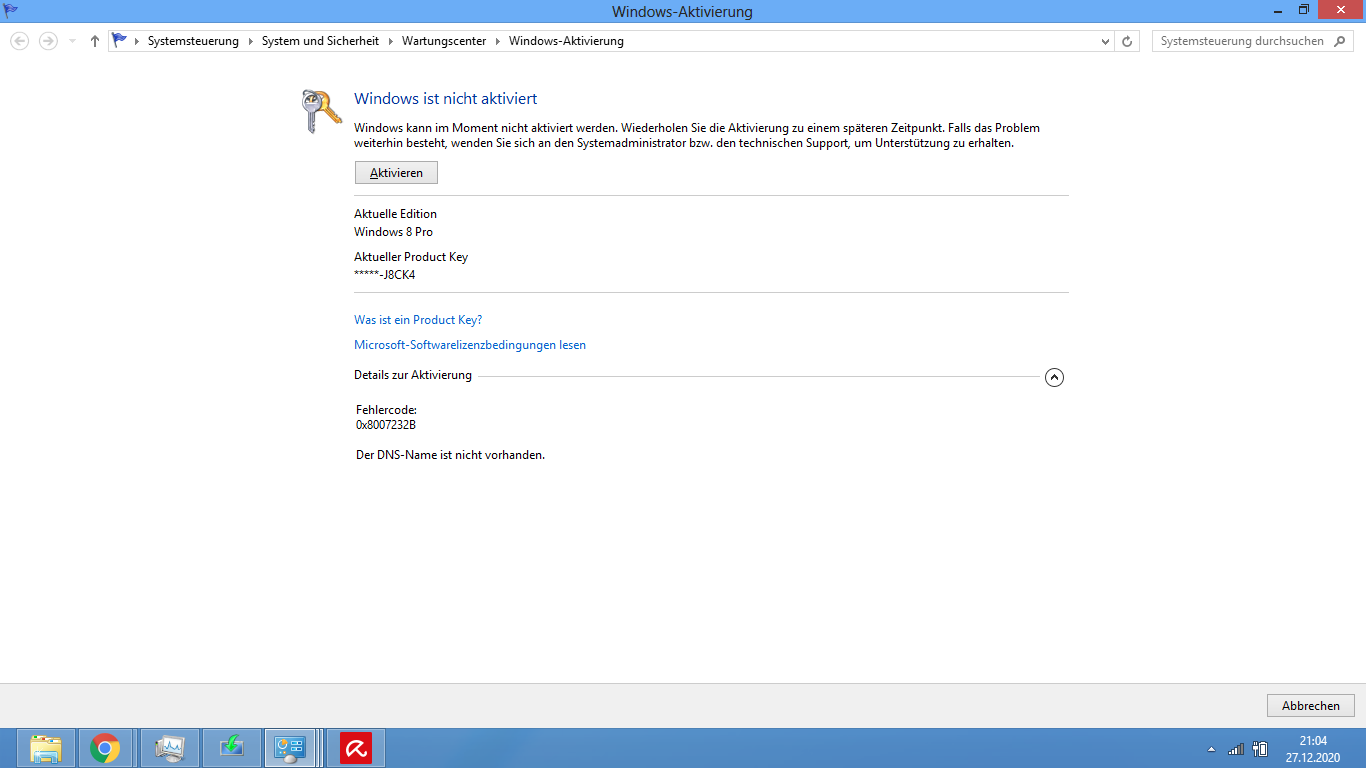
Task: Click the Action Center flag in the address bar
Action: 120,40
